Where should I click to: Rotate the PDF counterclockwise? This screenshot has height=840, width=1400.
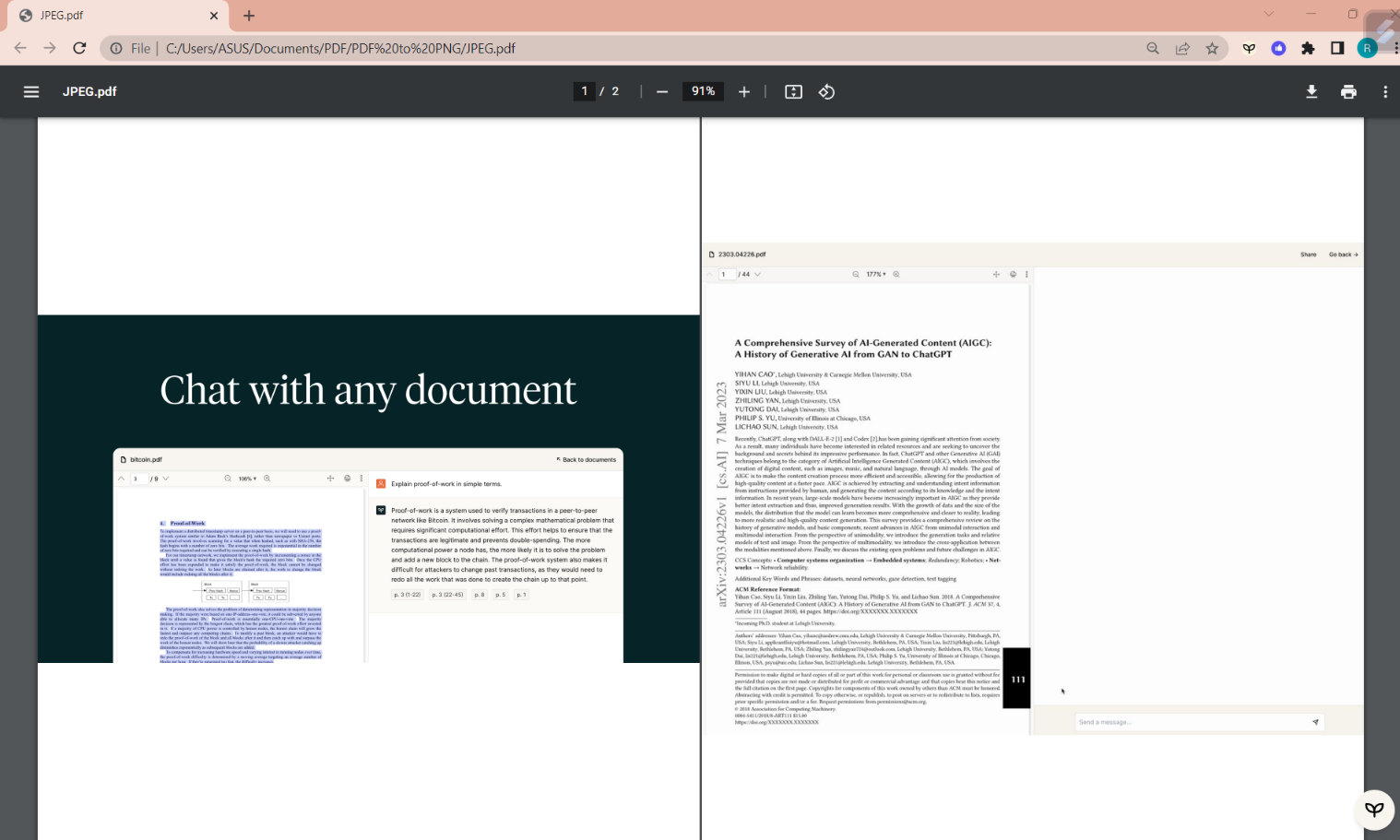826,91
